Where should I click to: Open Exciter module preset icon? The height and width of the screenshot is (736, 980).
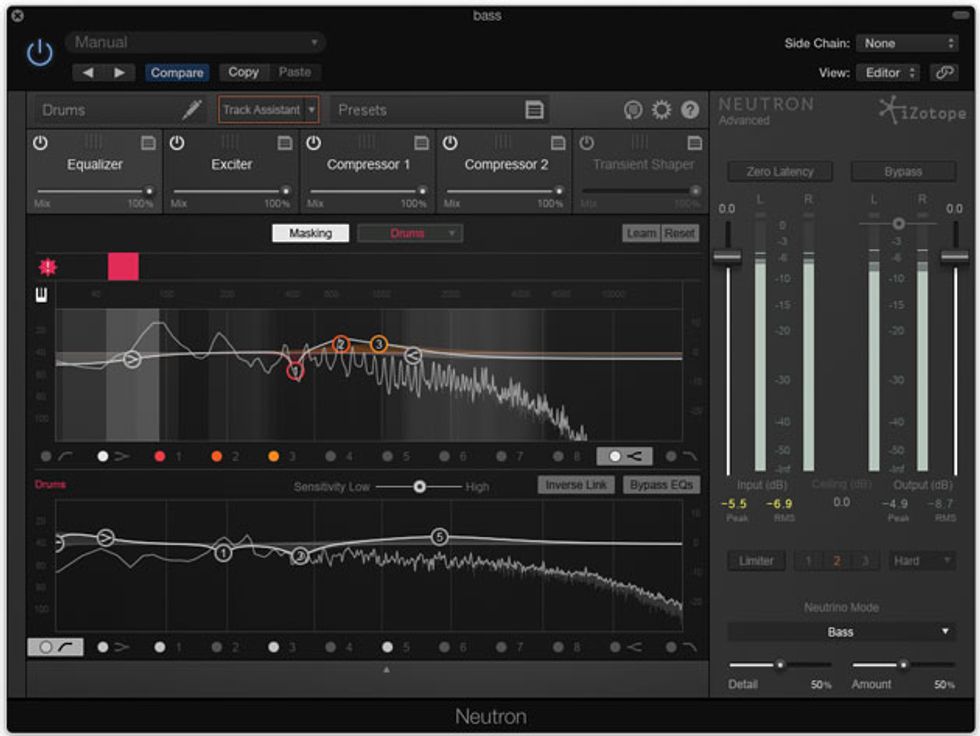point(285,143)
